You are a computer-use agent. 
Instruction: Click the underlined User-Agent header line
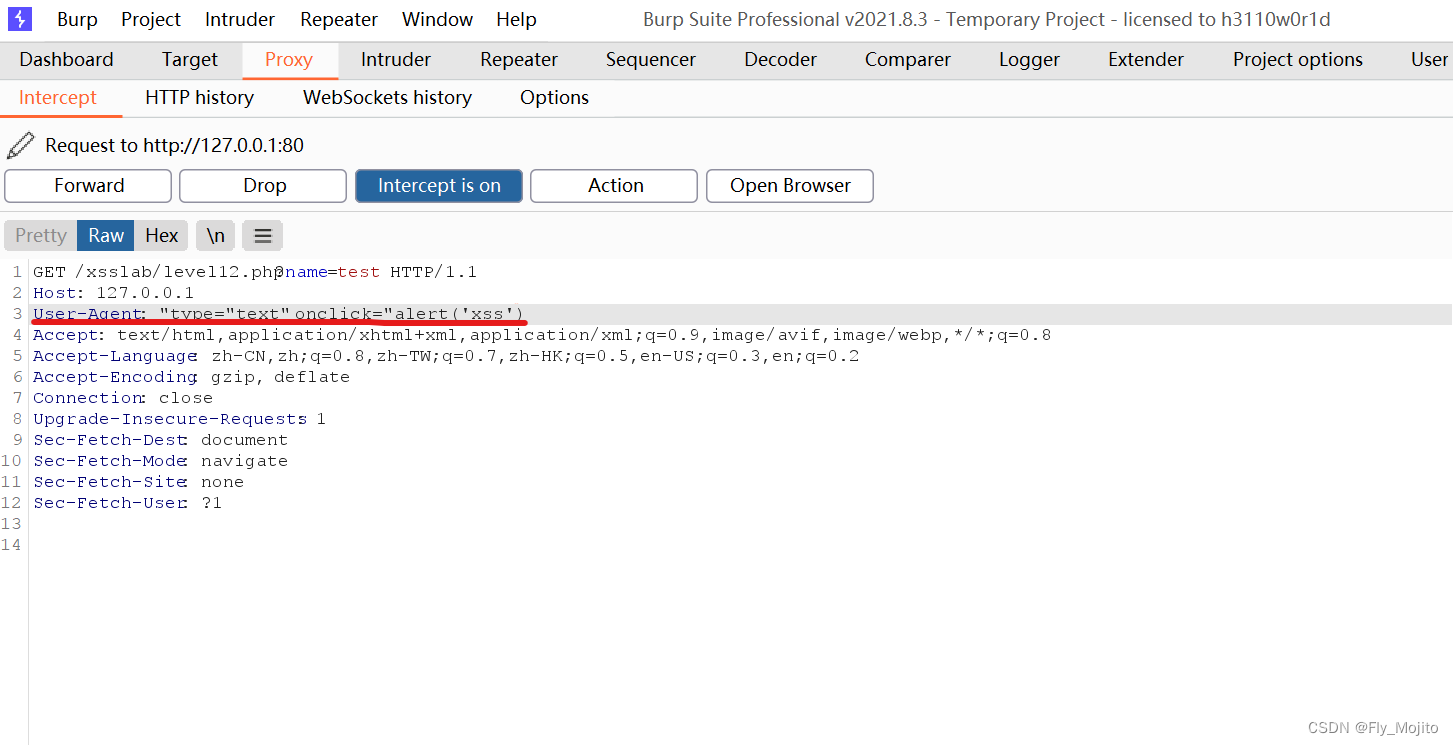276,313
